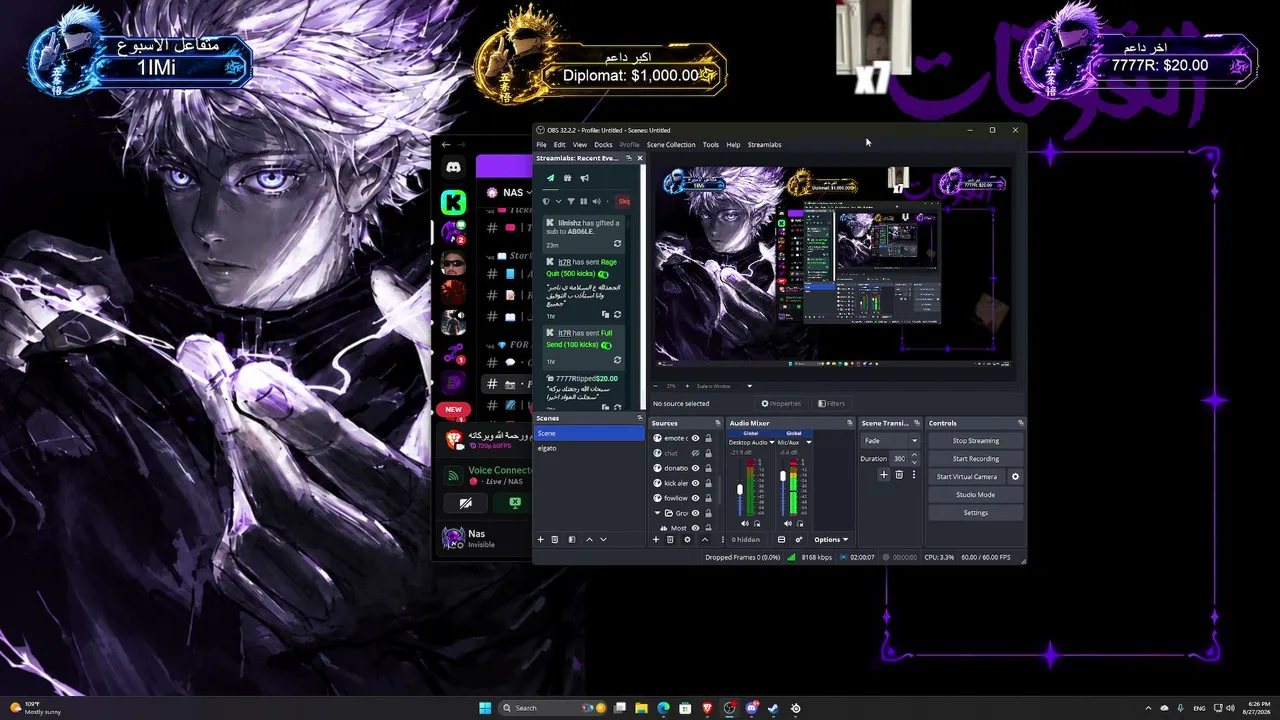Pause the Streamlabs alert queue
This screenshot has width=1280, height=720.
[584, 201]
